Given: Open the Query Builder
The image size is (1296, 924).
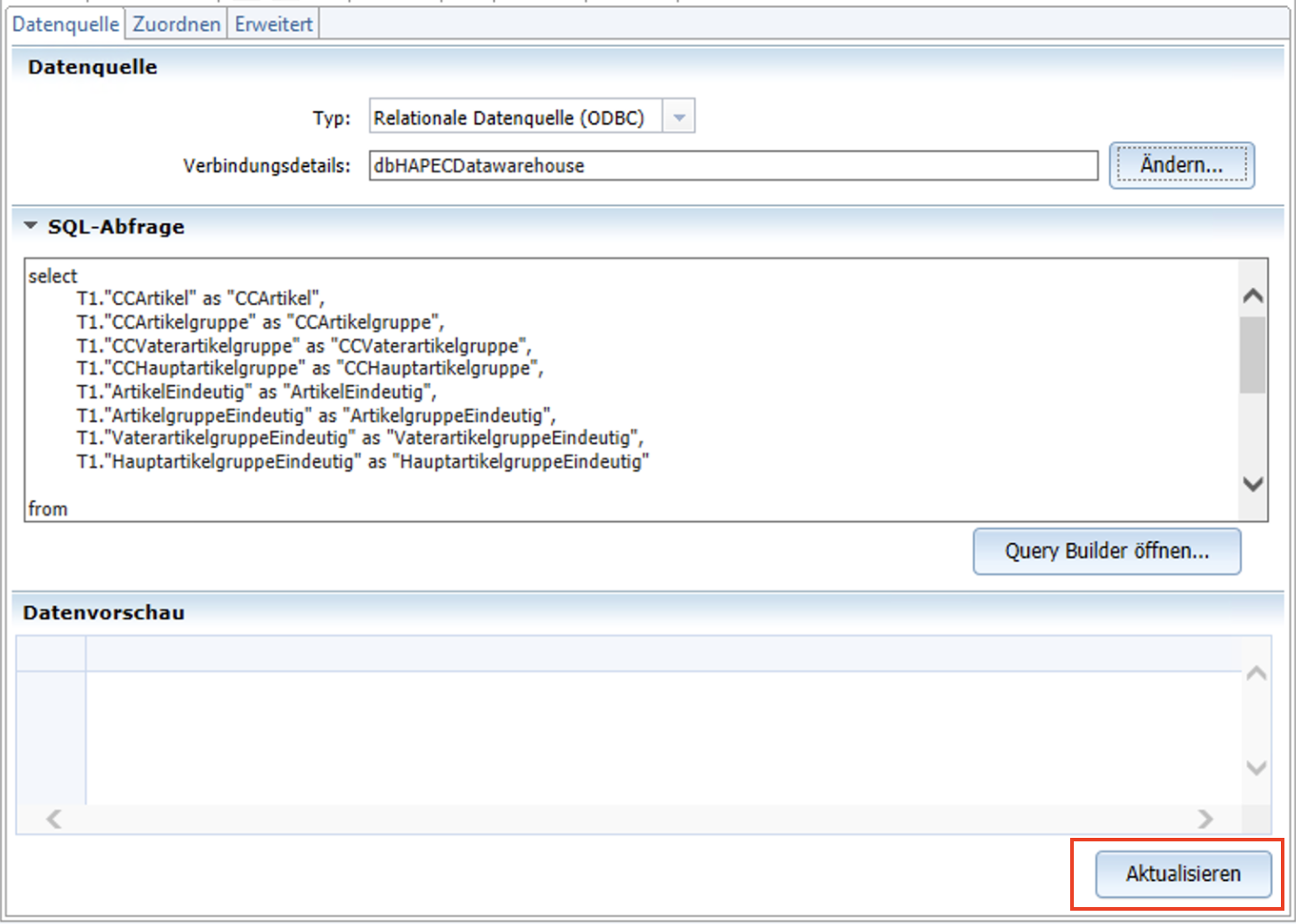Looking at the screenshot, I should [1106, 552].
